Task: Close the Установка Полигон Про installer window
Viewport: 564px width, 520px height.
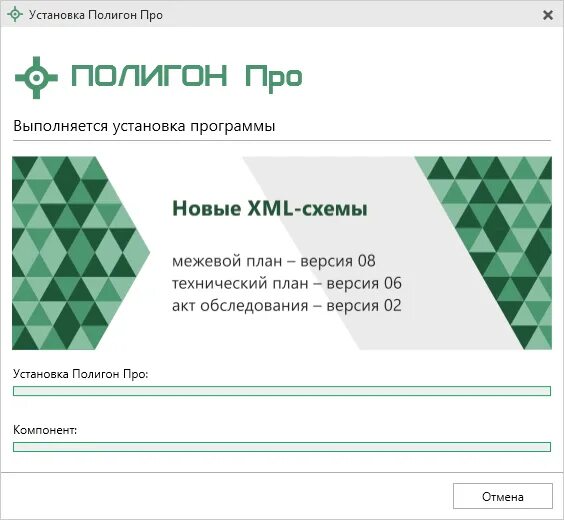Action: click(548, 15)
